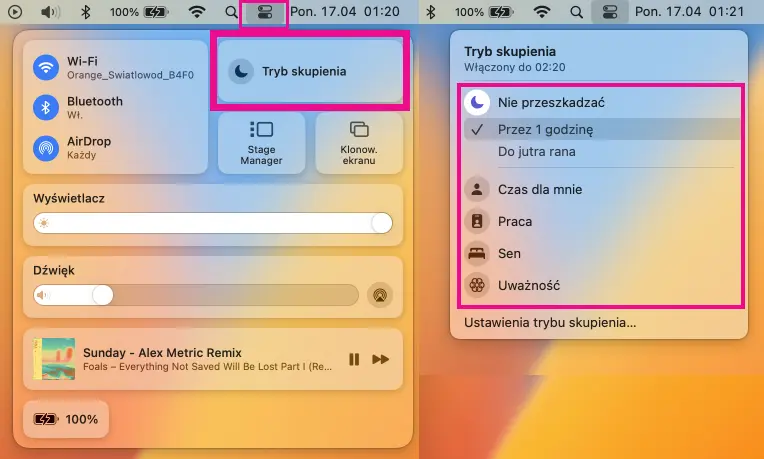The height and width of the screenshot is (459, 764).
Task: Open Spotlight search from the menu bar
Action: point(232,12)
